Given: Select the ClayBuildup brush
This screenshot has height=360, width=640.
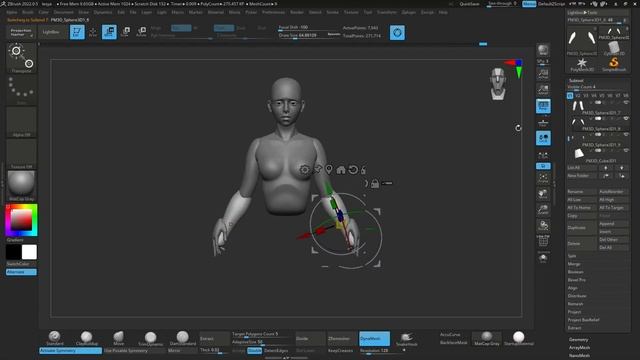Looking at the screenshot, I should tap(87, 338).
